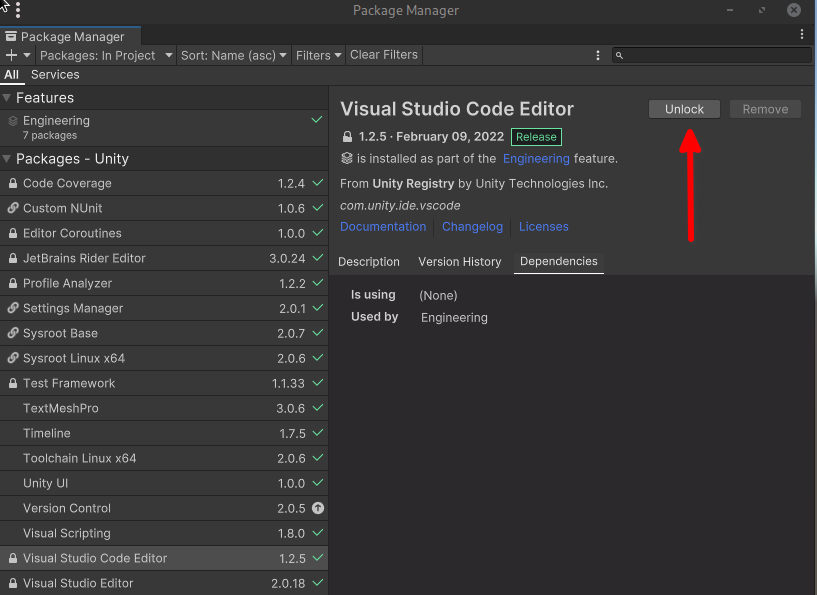Click the Unlock button
The image size is (817, 595).
coord(684,108)
